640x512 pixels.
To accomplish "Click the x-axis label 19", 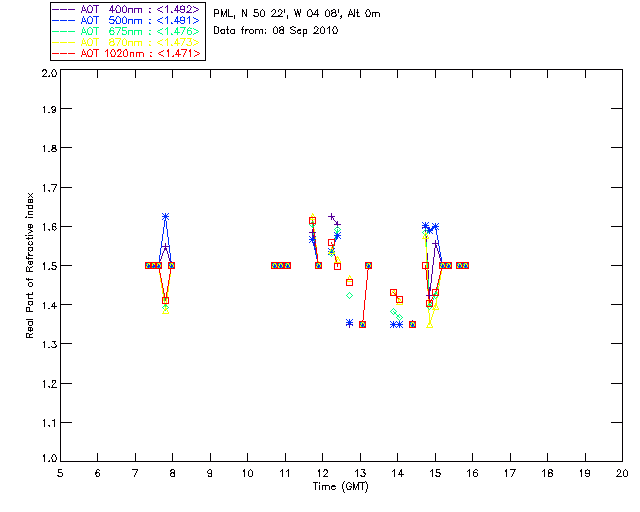I will pos(585,473).
